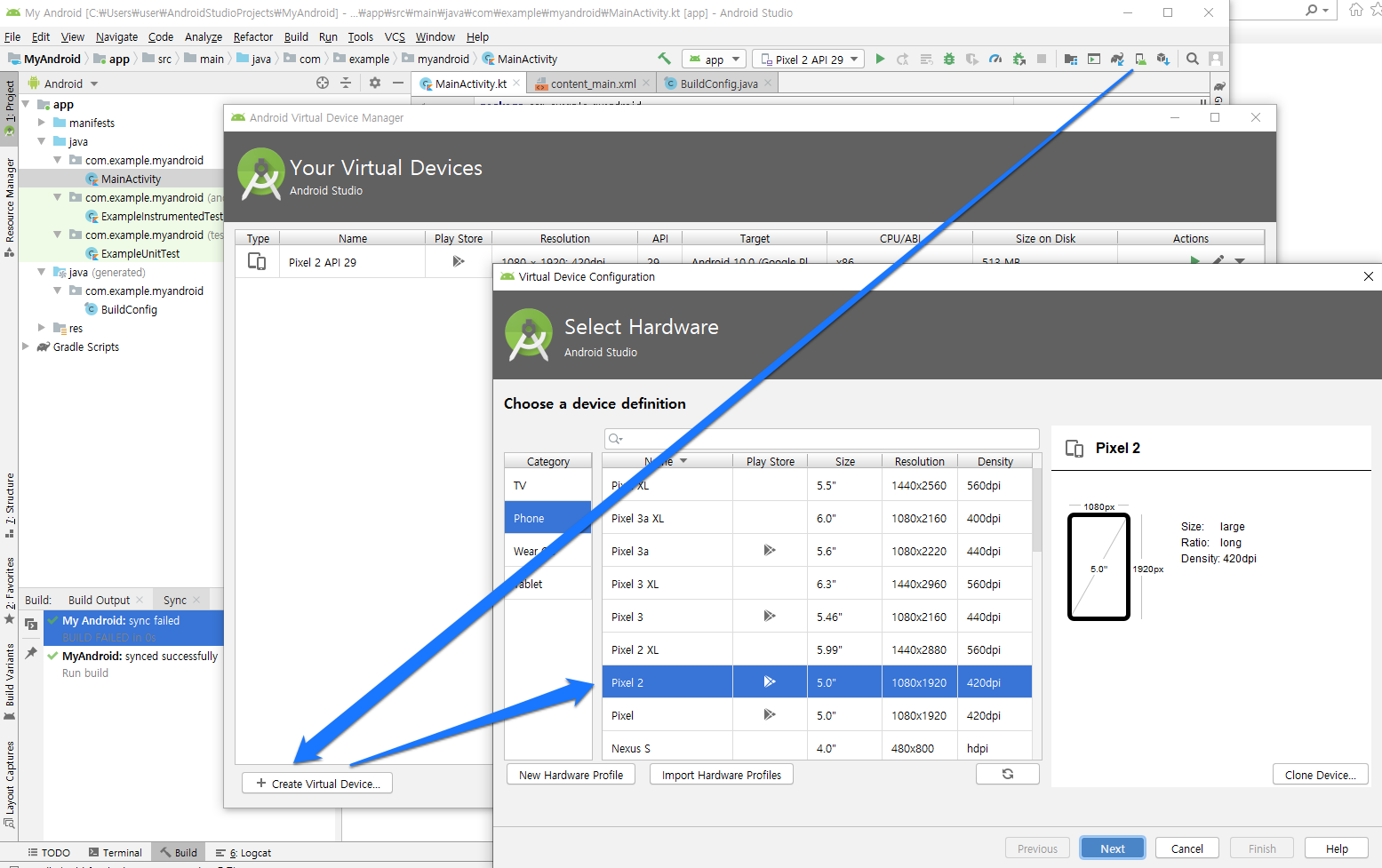Open the app run configuration dropdown
The width and height of the screenshot is (1382, 868).
[714, 60]
